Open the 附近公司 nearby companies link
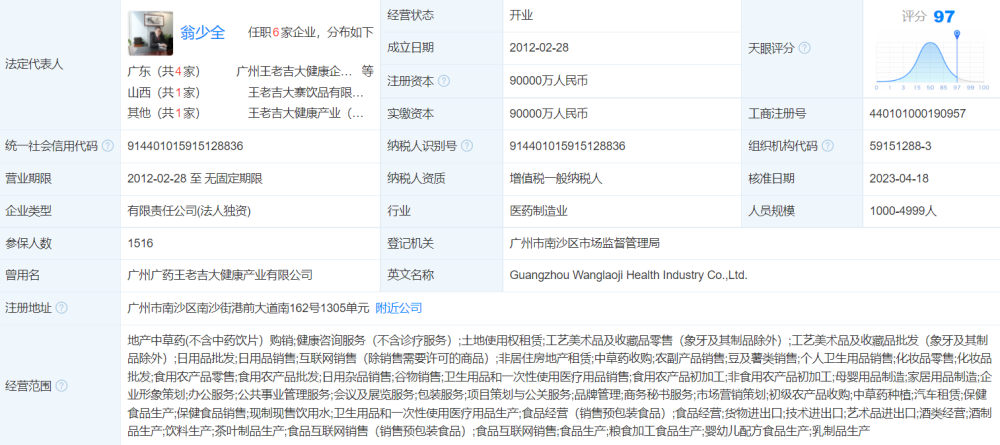The image size is (1000, 445). [399, 308]
